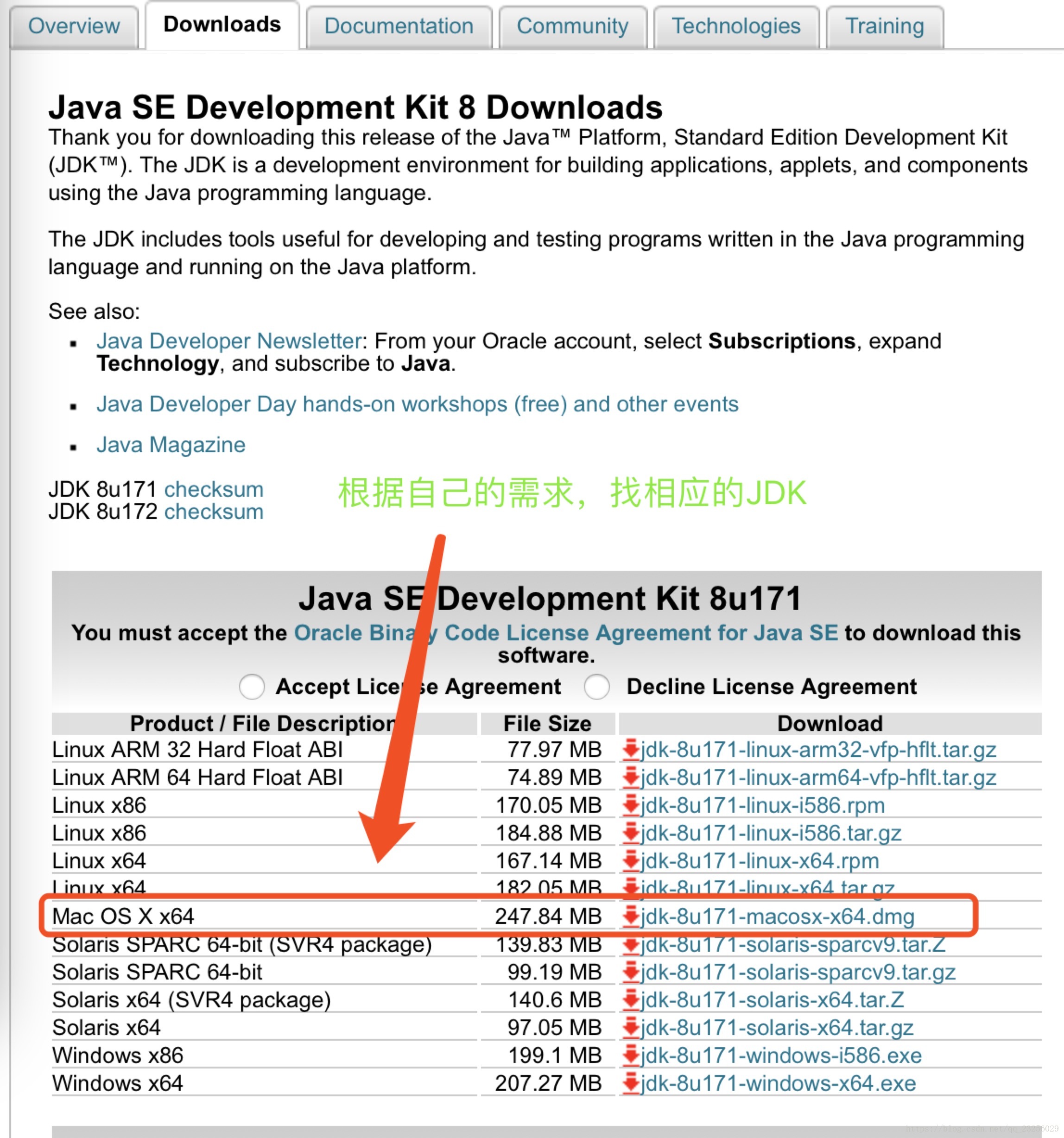Go to the Overview tab

click(74, 26)
